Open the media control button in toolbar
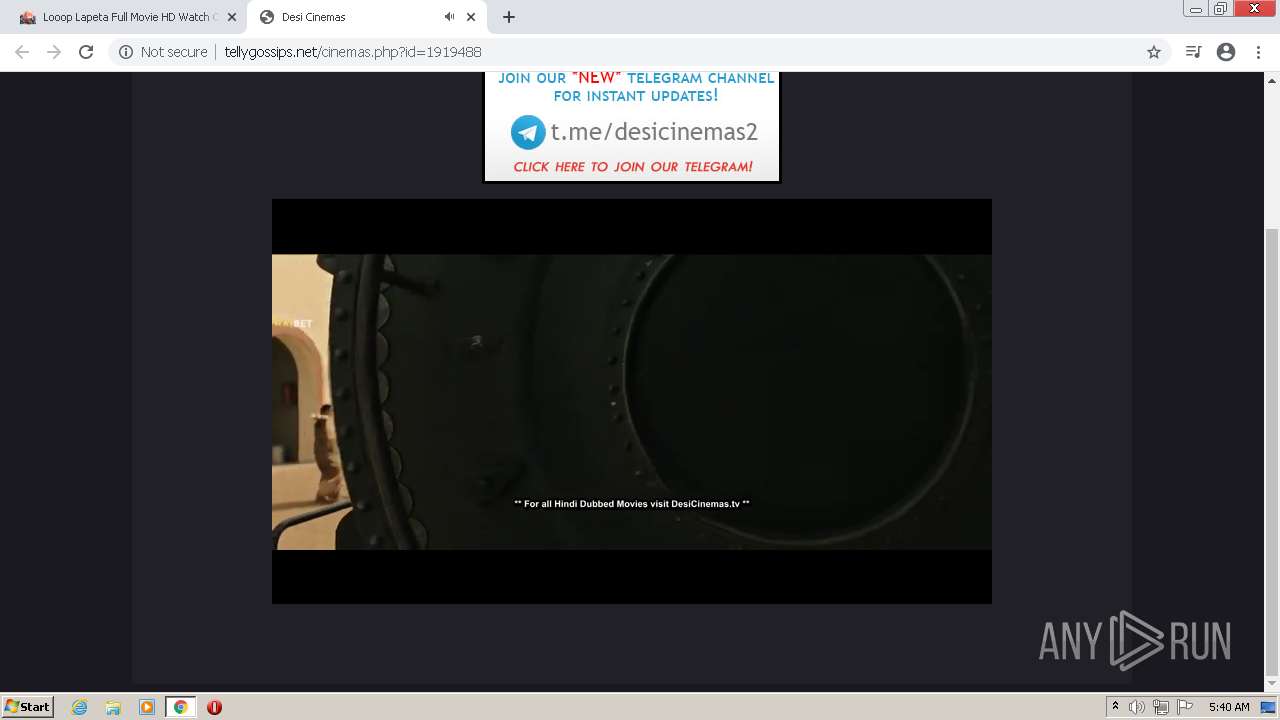Viewport: 1280px width, 720px height. [x=1193, y=52]
